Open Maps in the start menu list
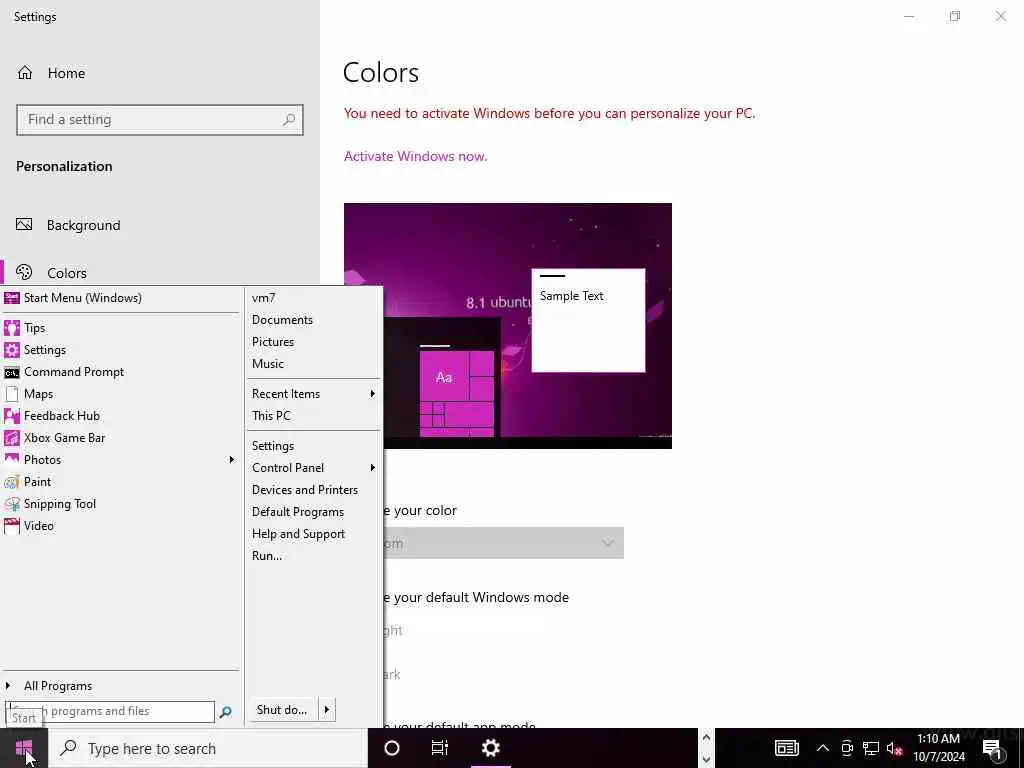The height and width of the screenshot is (768, 1024). [121, 394]
